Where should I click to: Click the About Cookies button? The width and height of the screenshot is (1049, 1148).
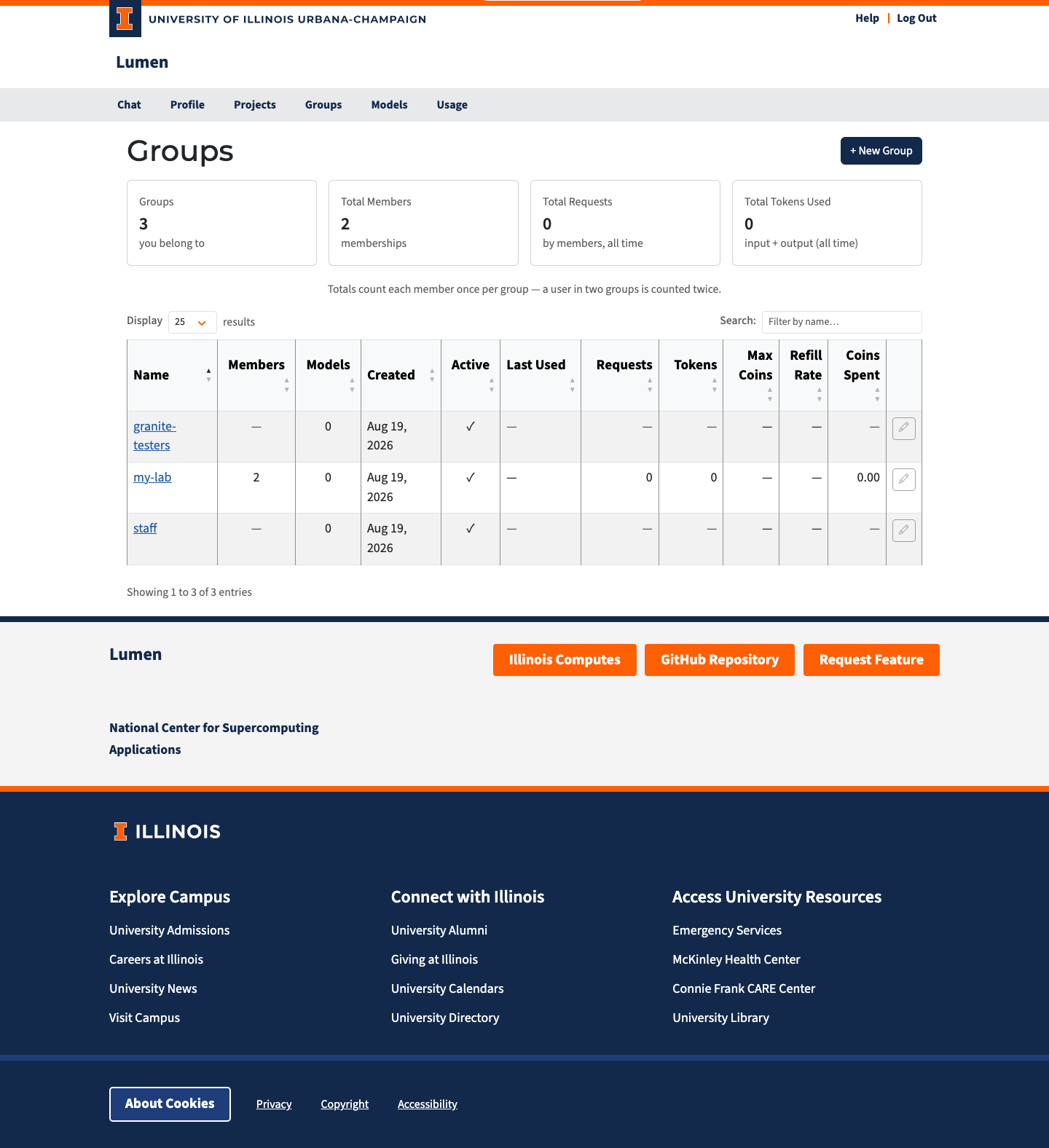point(170,1104)
